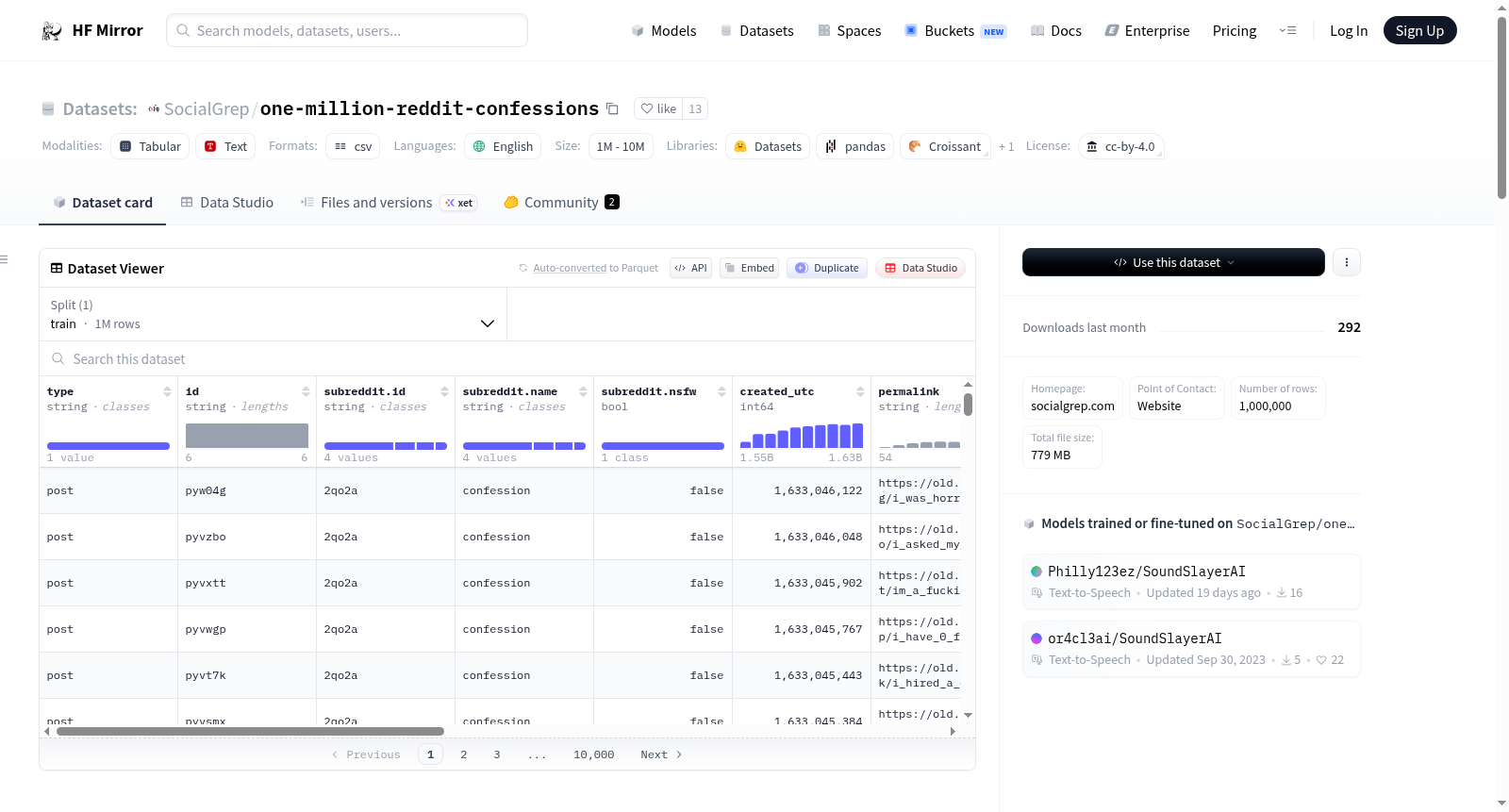This screenshot has width=1509, height=812.
Task: Switch to the Dataset card tab
Action: click(102, 203)
